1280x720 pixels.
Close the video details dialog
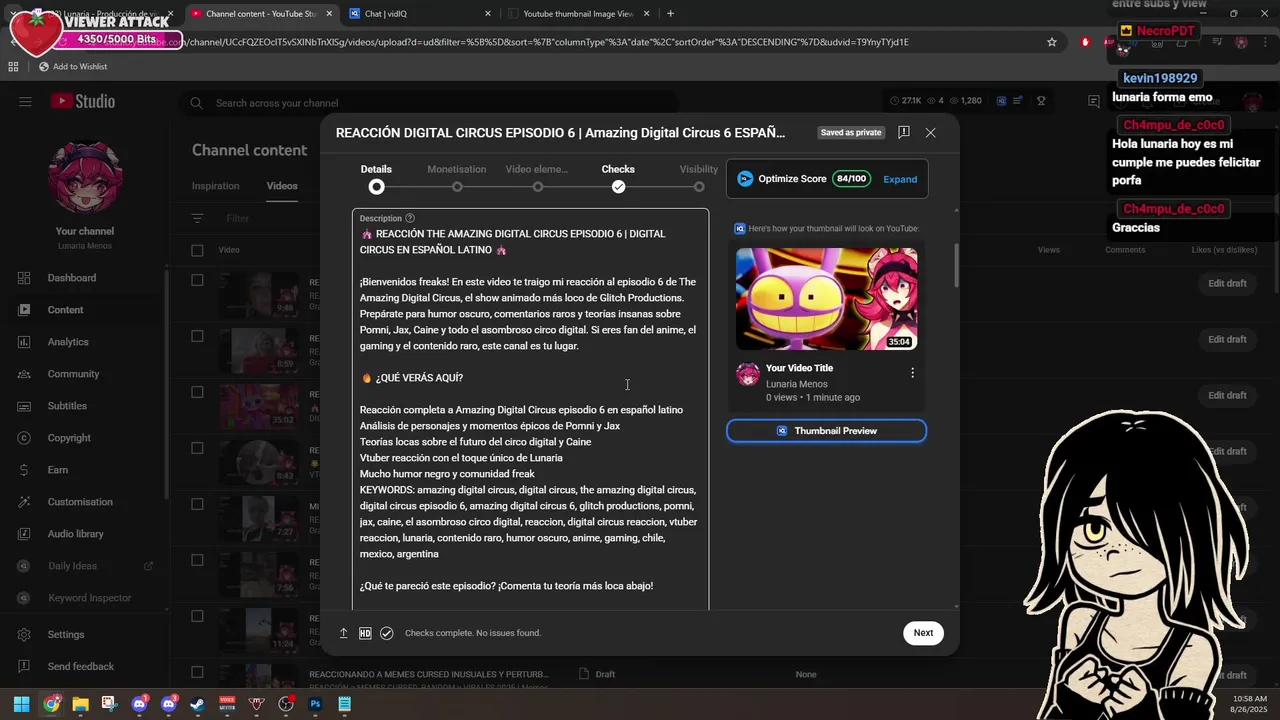[x=931, y=132]
